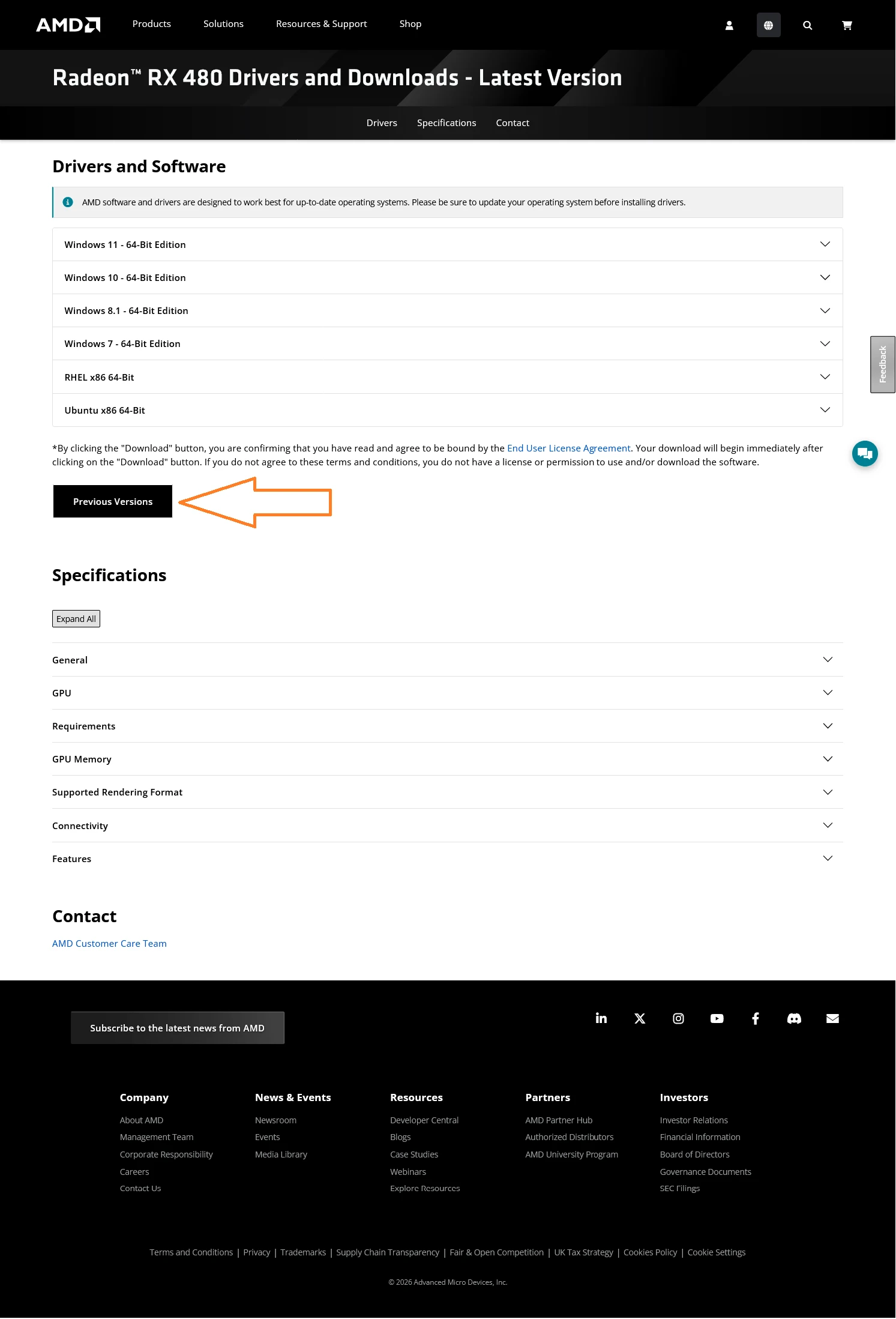Expand Supported Rendering Format section

[448, 792]
